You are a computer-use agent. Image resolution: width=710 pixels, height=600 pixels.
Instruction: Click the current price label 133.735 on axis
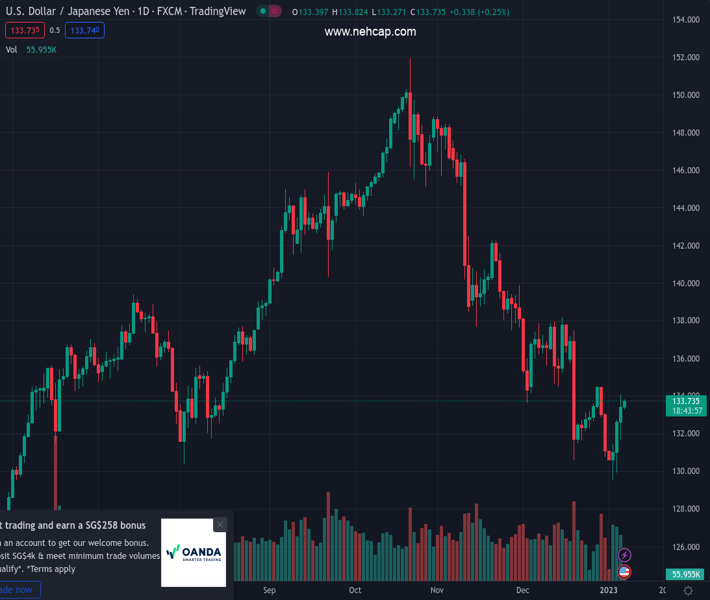click(686, 401)
